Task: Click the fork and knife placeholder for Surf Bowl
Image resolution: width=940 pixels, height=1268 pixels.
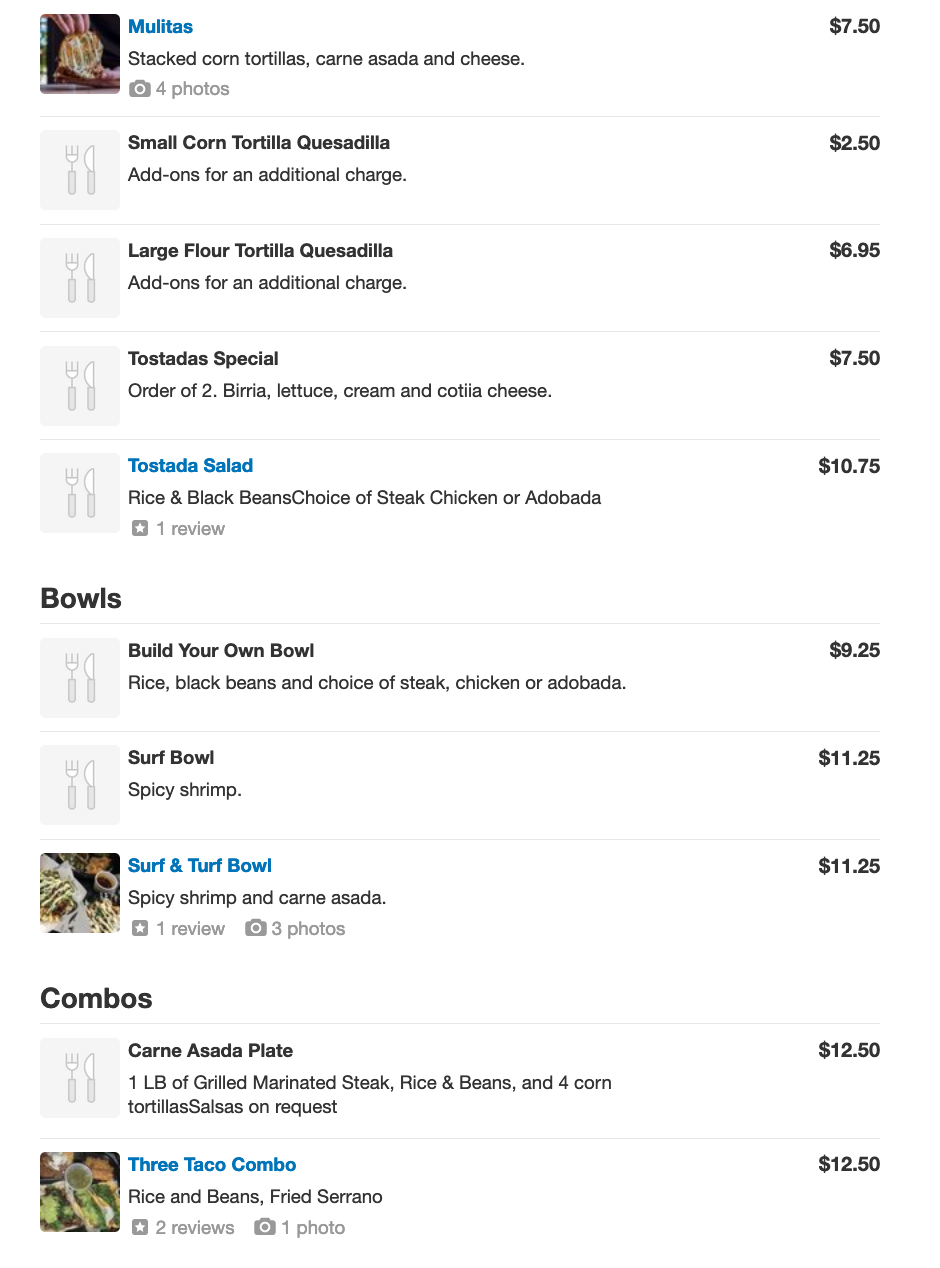Action: 80,785
